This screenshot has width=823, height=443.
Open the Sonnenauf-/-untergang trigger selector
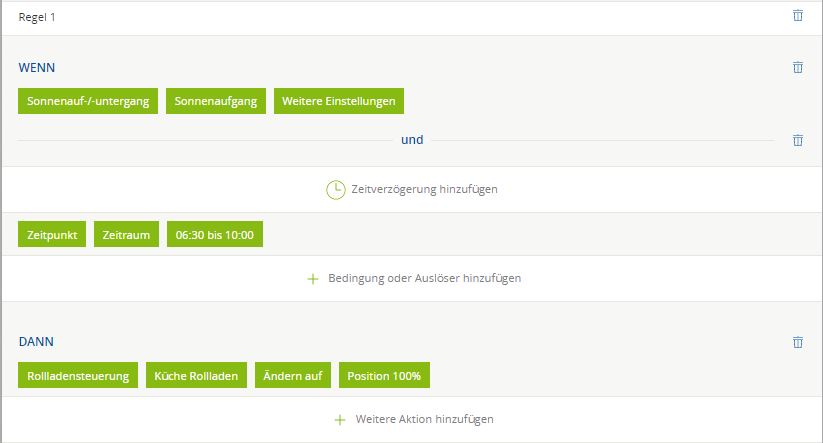point(88,102)
